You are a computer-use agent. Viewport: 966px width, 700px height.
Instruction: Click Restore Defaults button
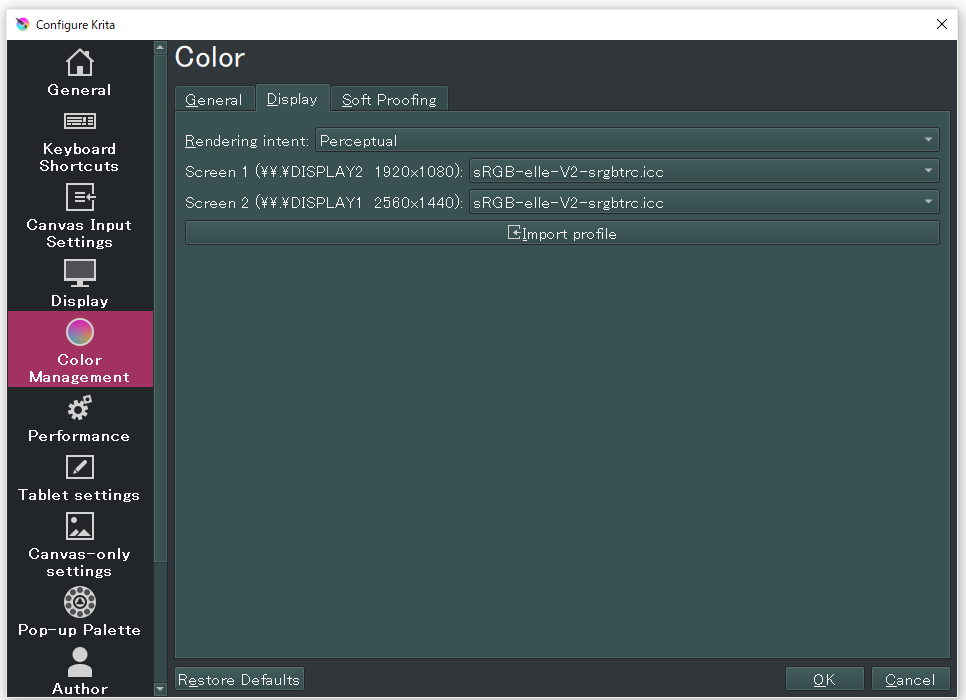[239, 680]
